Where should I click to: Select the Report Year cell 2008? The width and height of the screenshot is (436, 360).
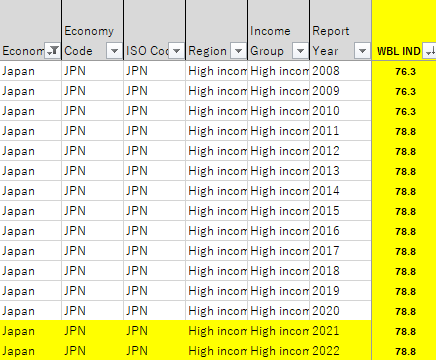341,71
